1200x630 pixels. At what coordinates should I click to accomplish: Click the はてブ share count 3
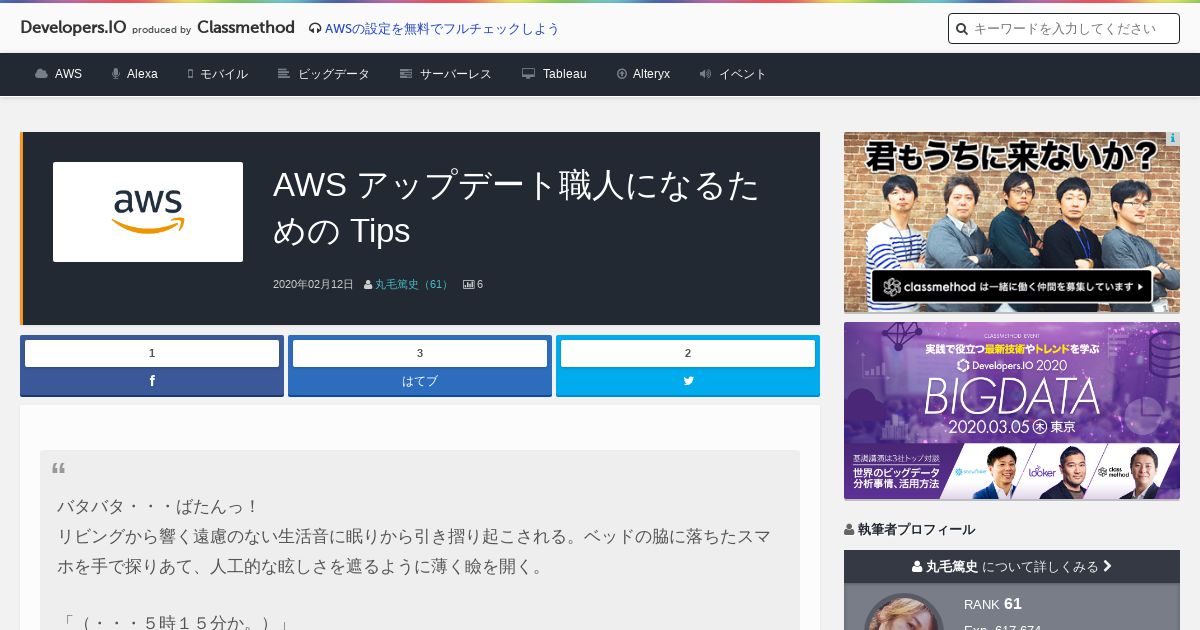pyautogui.click(x=420, y=353)
